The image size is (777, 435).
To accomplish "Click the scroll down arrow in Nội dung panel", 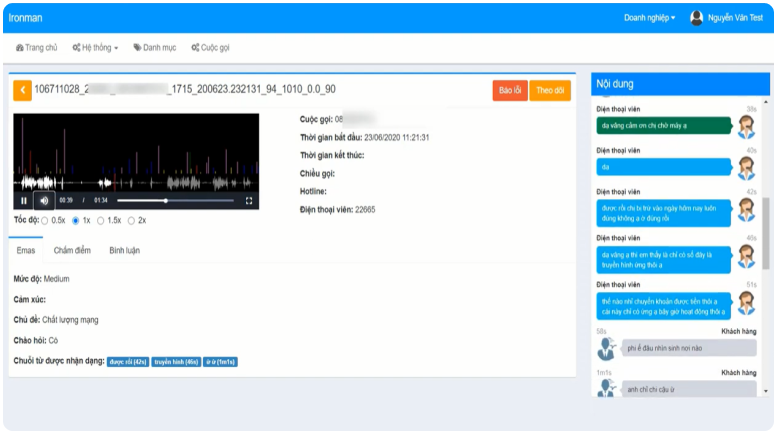I will coord(766,391).
